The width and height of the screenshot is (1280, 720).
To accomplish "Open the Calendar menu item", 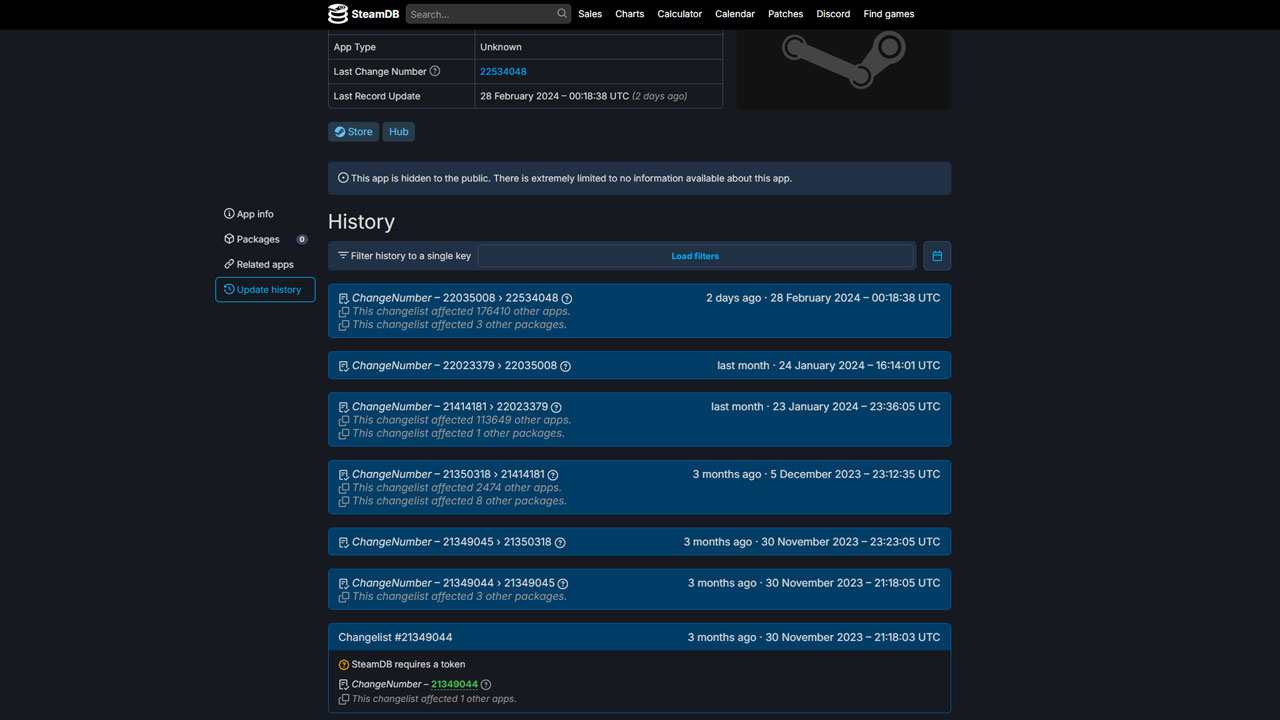I will coord(735,14).
